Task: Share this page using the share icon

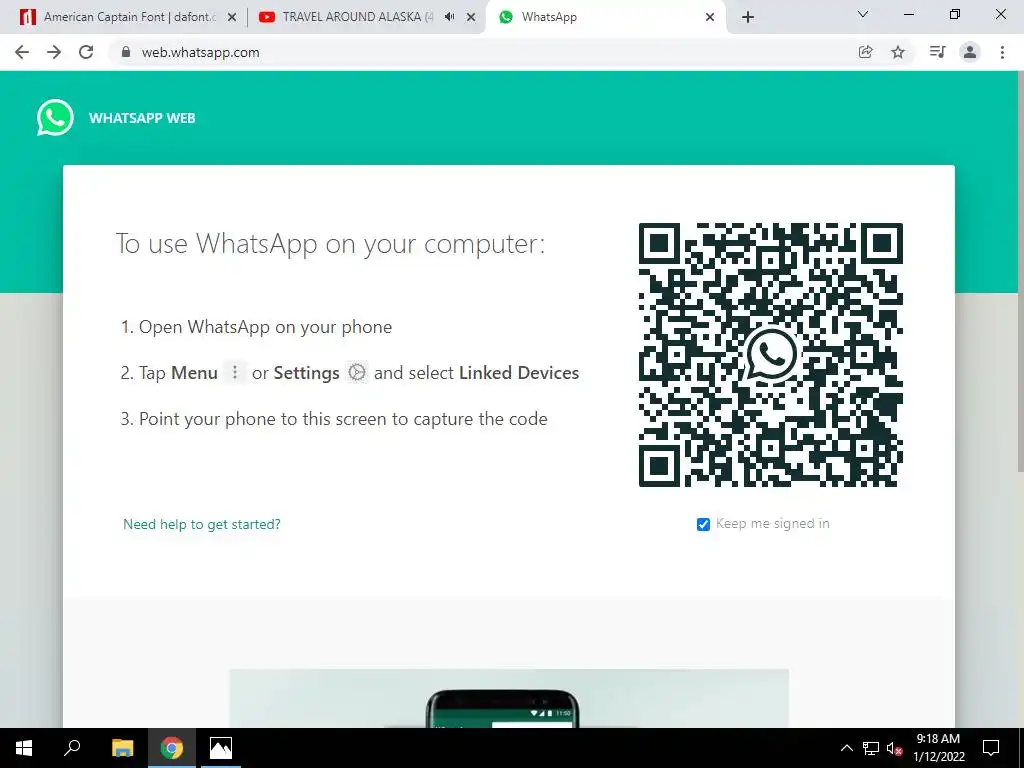Action: pos(865,52)
